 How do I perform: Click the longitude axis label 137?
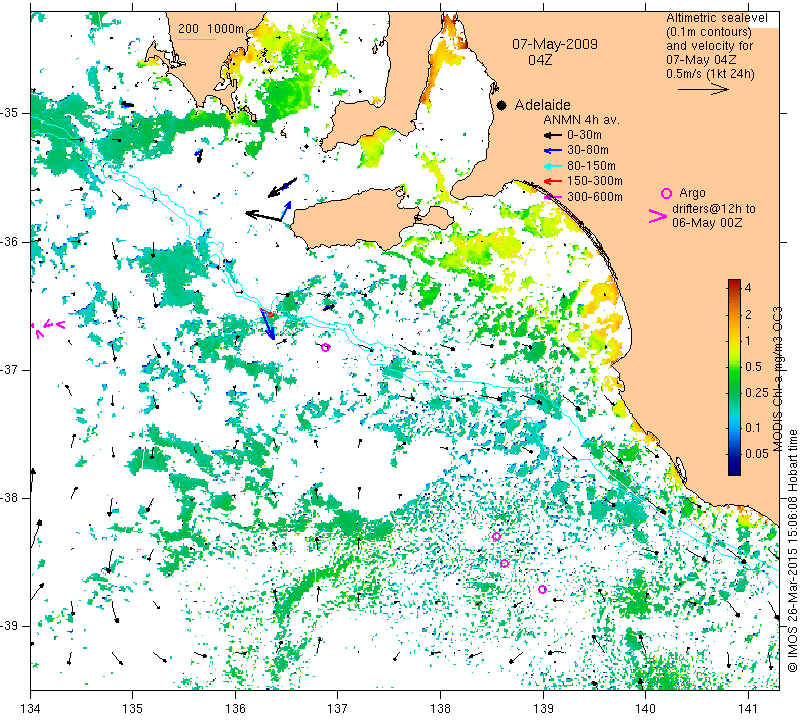pos(338,708)
